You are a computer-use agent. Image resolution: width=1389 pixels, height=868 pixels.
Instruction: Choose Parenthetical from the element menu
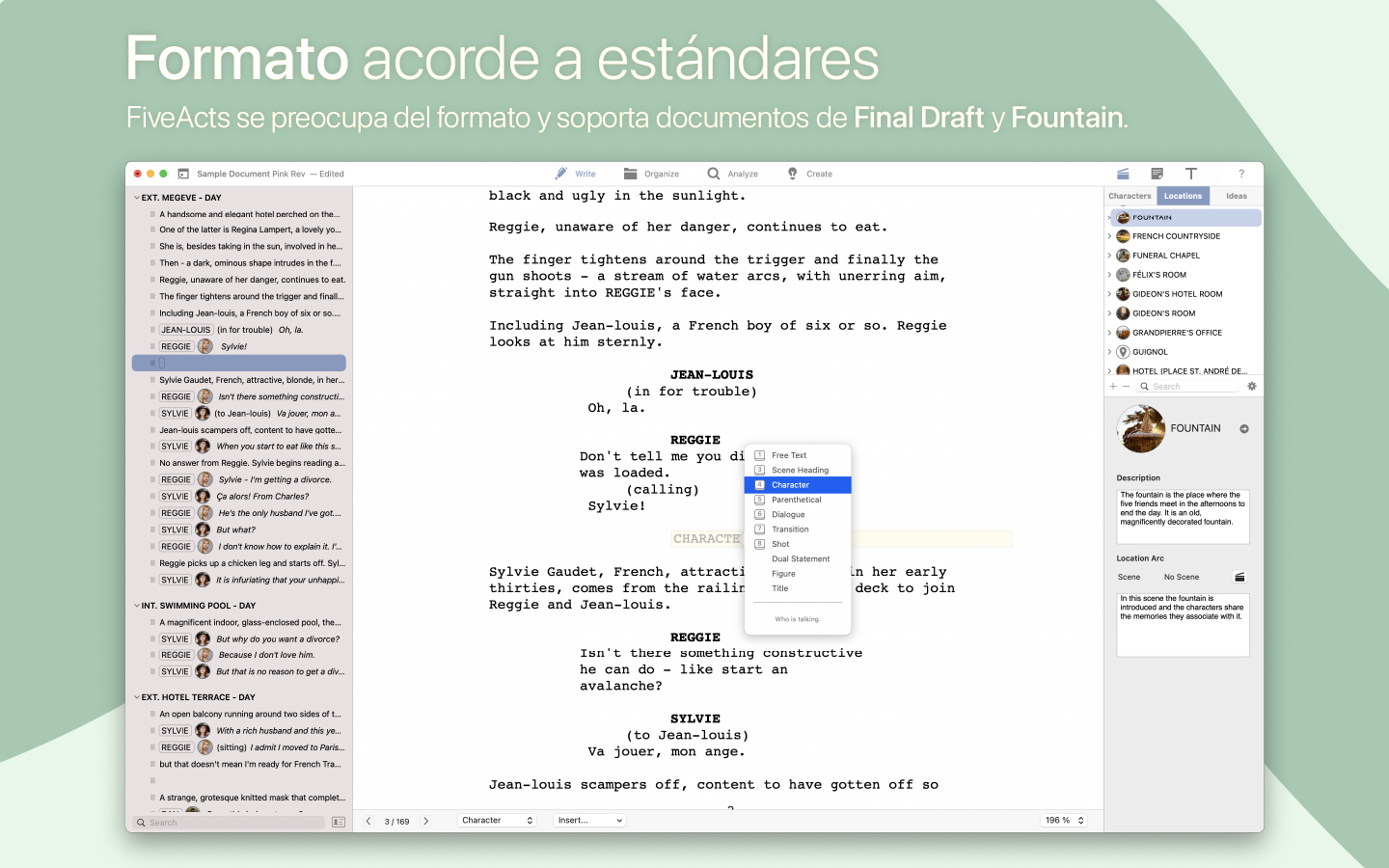pos(798,500)
